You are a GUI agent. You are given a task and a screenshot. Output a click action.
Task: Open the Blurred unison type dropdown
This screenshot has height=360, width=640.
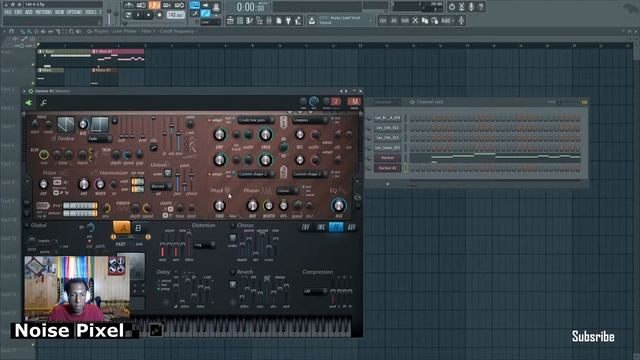click(161, 187)
